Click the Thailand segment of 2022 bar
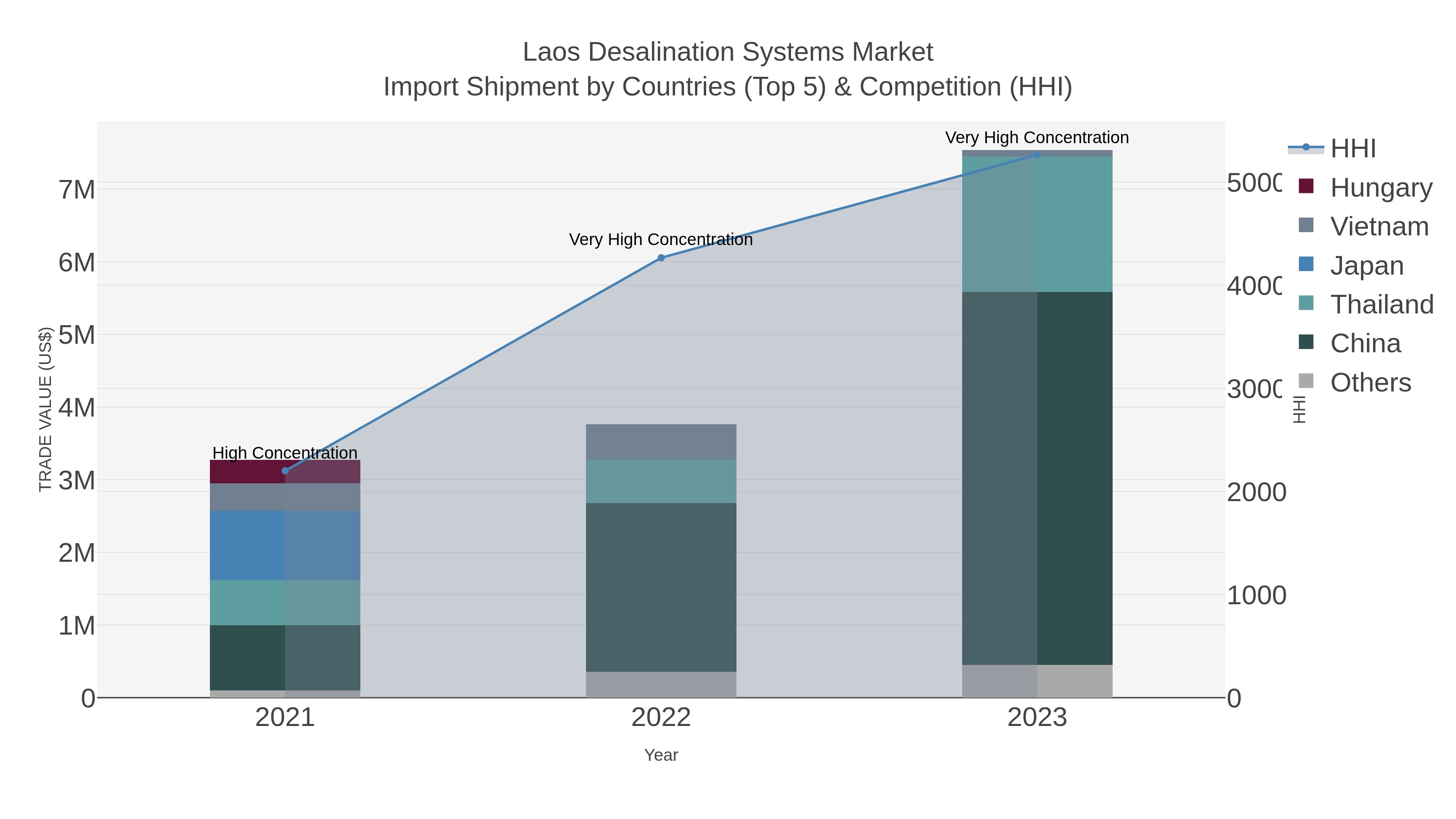Screen dimensions: 1456x819 click(661, 481)
